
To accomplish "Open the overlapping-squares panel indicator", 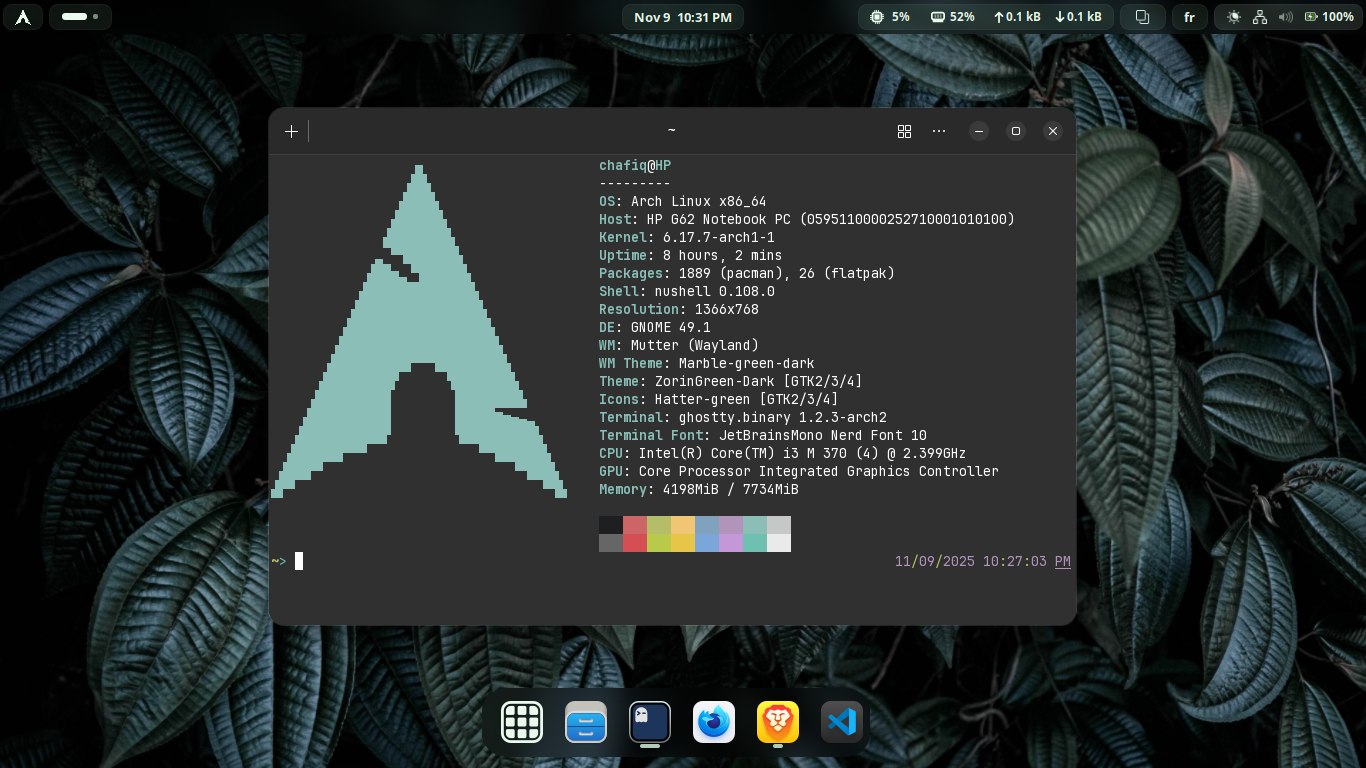I will click(x=1142, y=17).
